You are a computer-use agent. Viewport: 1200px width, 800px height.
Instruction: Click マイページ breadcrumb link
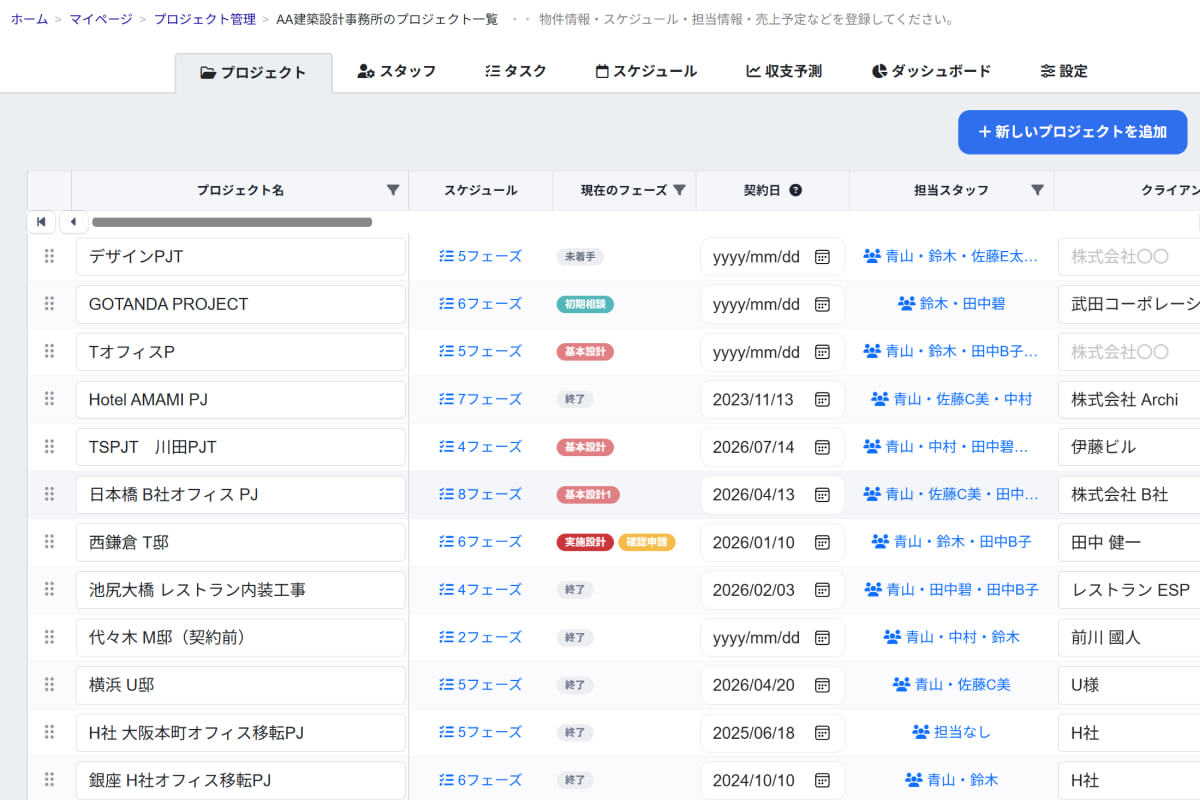[x=101, y=19]
